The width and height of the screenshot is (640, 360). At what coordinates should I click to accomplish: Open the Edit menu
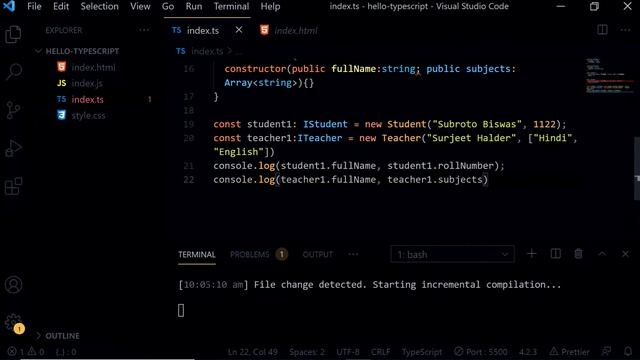click(x=61, y=7)
